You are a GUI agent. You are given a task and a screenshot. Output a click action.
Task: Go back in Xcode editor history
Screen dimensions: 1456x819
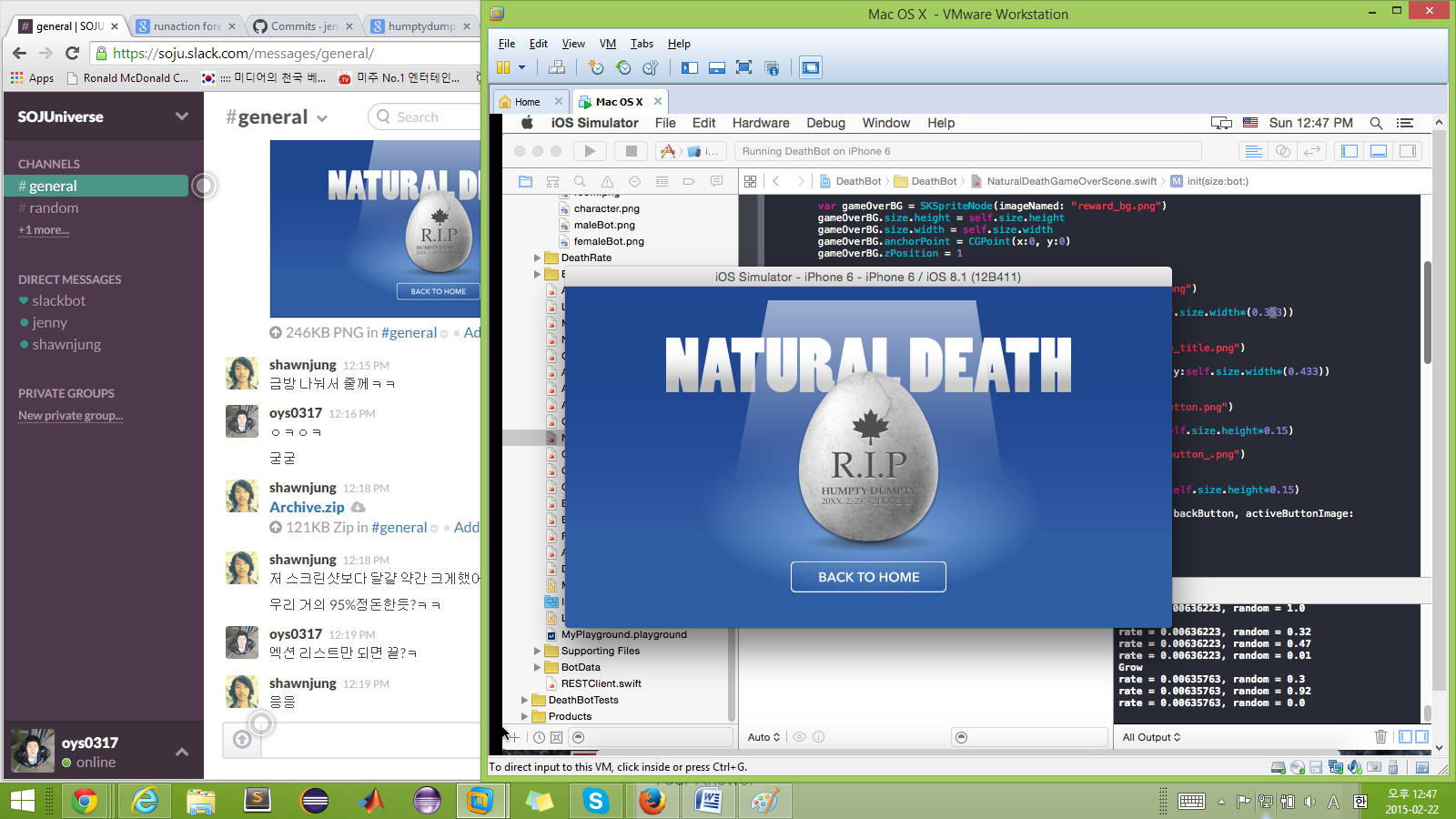click(x=776, y=181)
